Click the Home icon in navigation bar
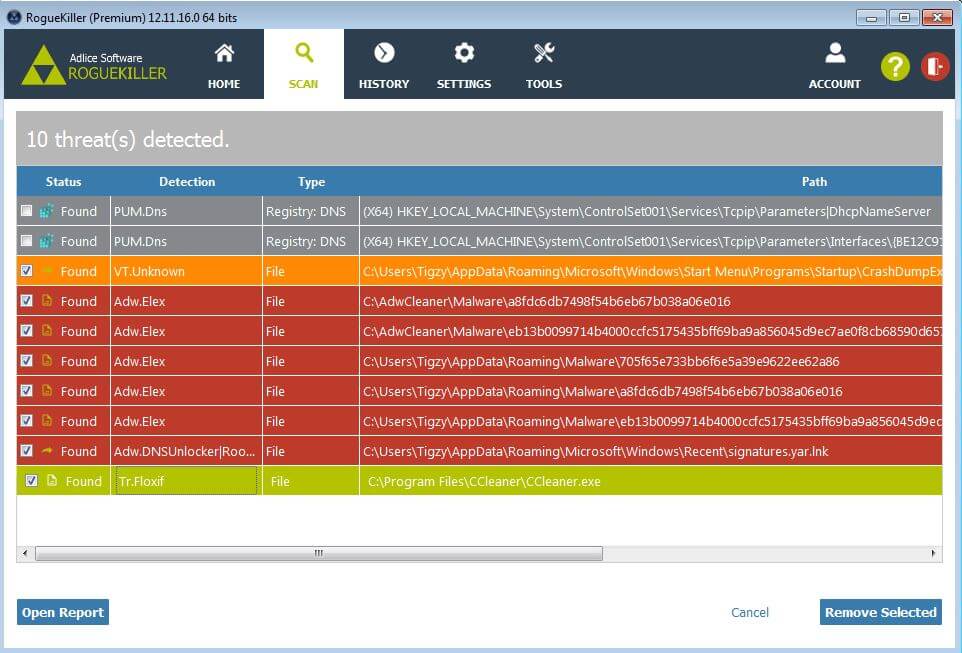The image size is (962, 653). click(224, 54)
